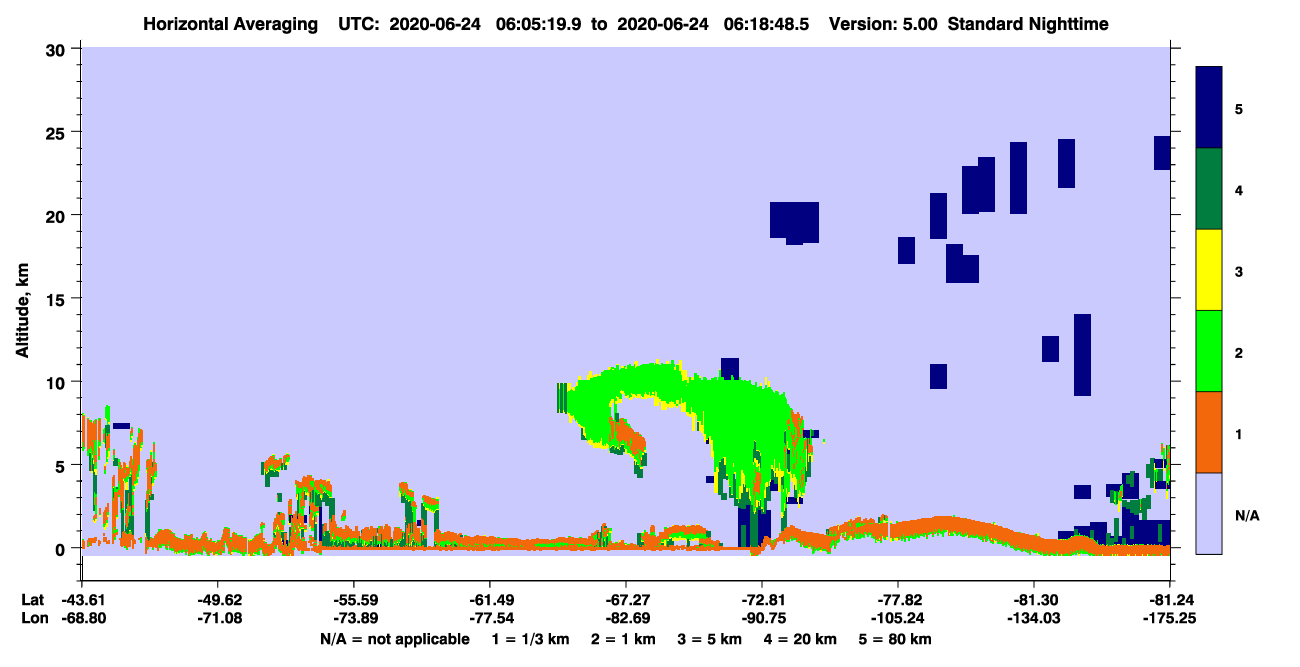Click the legend text '3 = 5 km'

point(712,639)
